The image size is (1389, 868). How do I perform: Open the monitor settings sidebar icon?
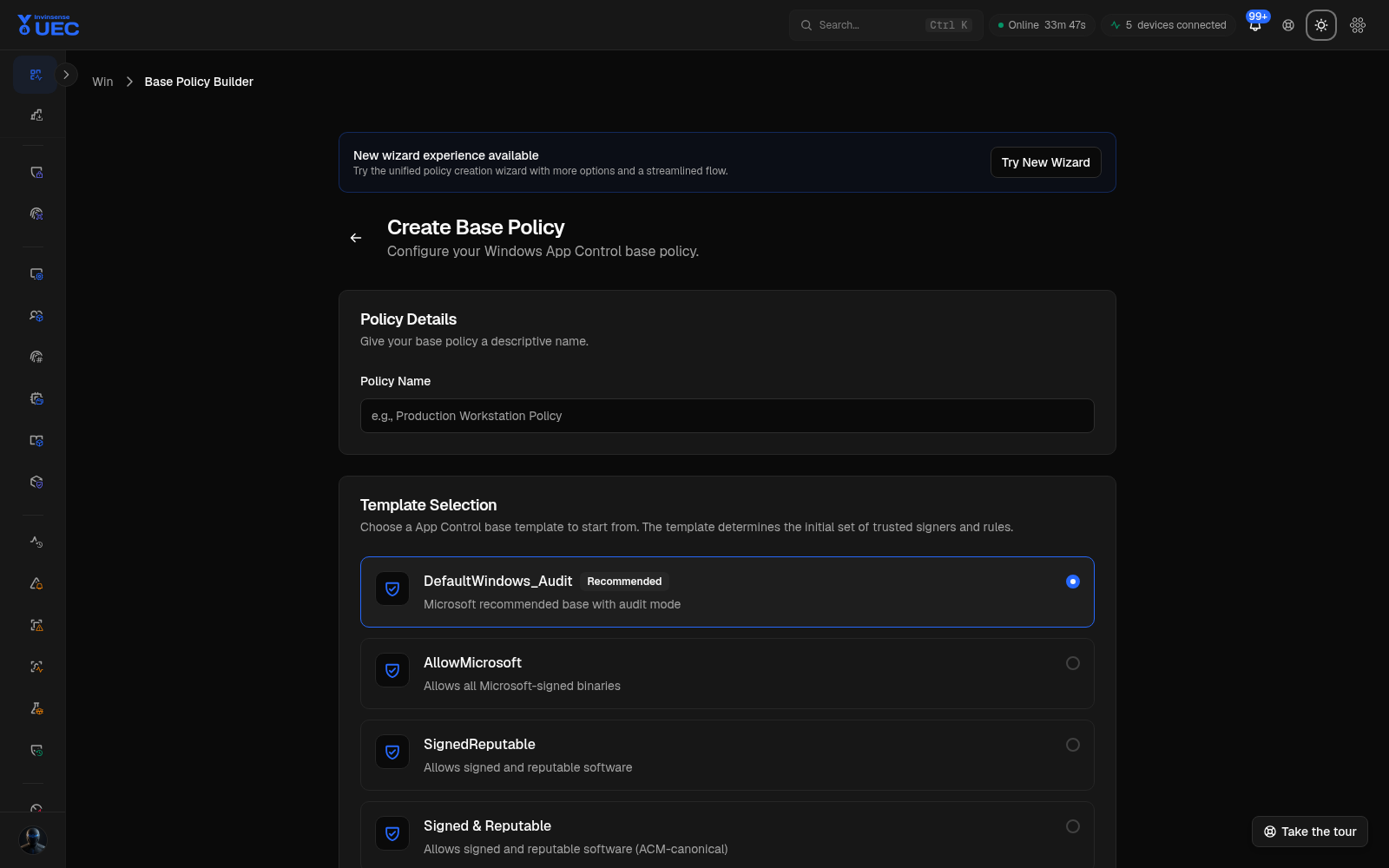[x=36, y=273]
